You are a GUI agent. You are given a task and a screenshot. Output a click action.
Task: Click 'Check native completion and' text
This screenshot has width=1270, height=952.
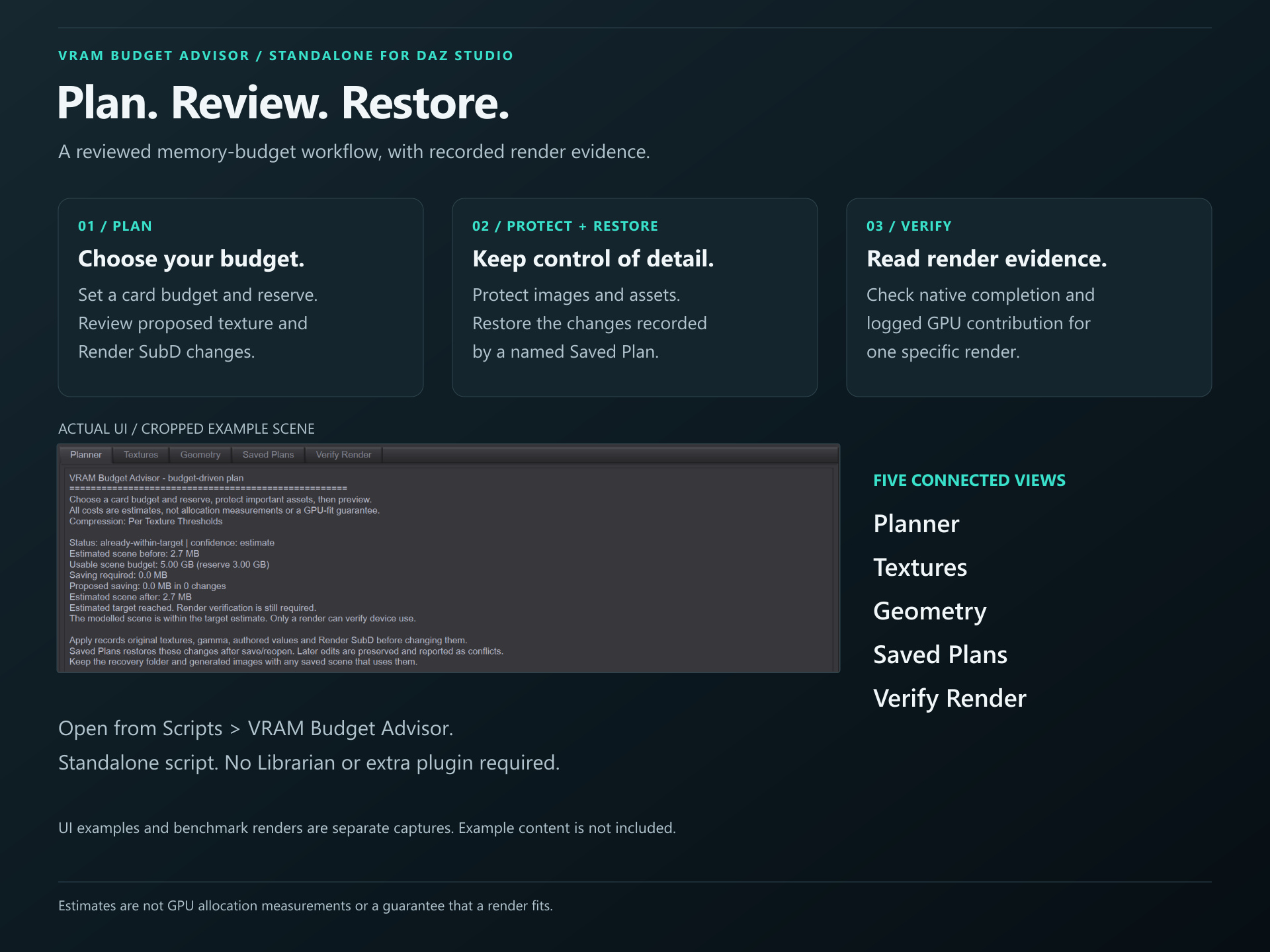point(980,295)
